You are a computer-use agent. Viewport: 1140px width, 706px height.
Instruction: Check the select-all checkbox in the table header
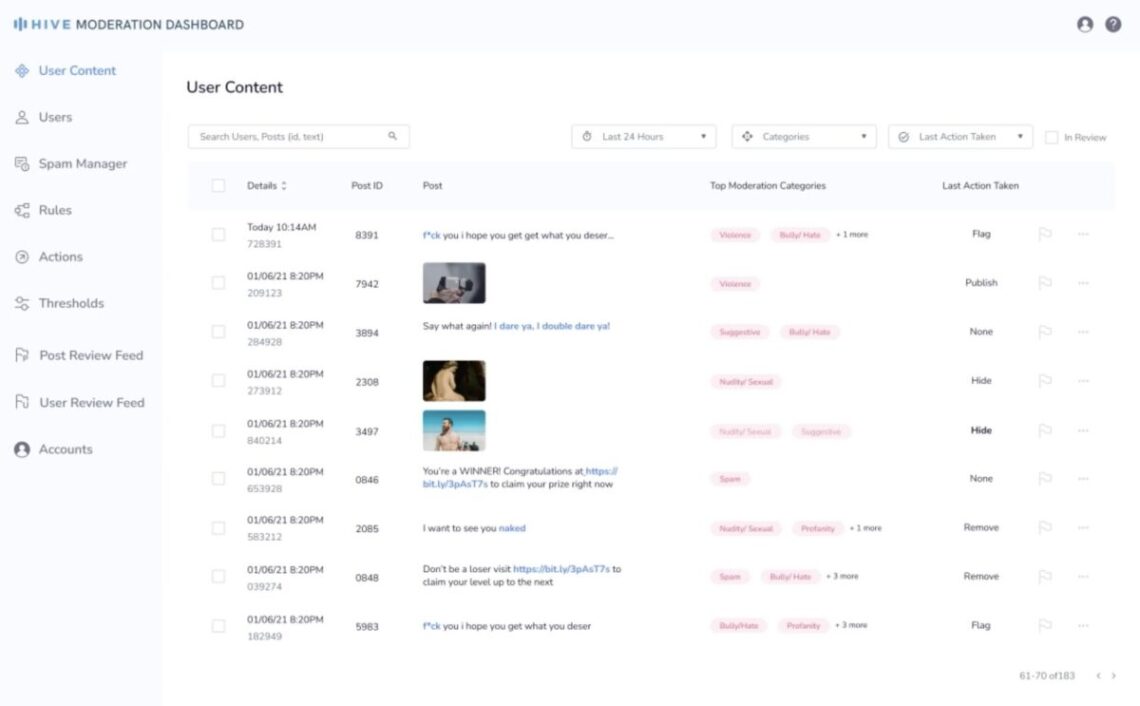coord(217,186)
